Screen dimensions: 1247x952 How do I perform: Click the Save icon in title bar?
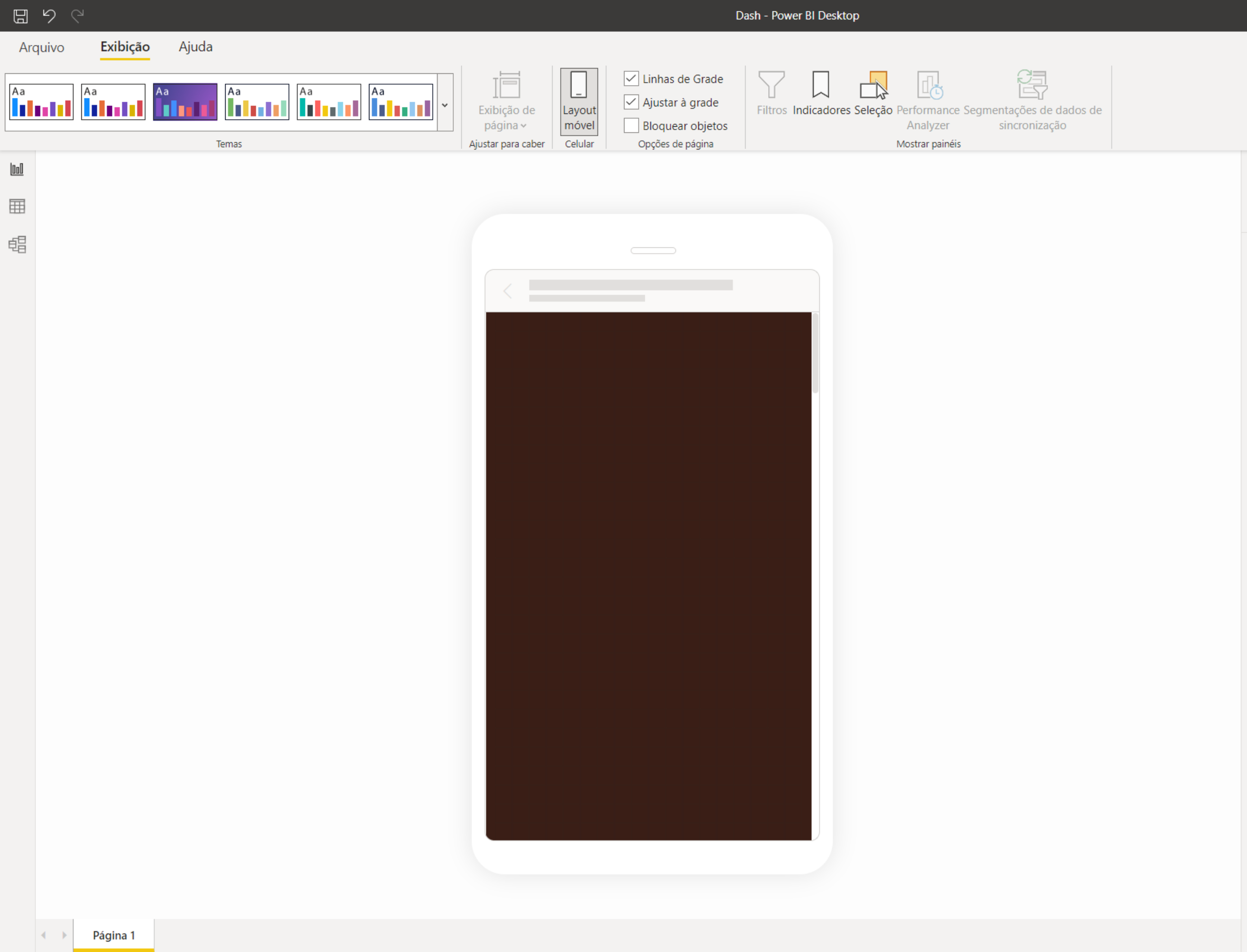click(20, 16)
